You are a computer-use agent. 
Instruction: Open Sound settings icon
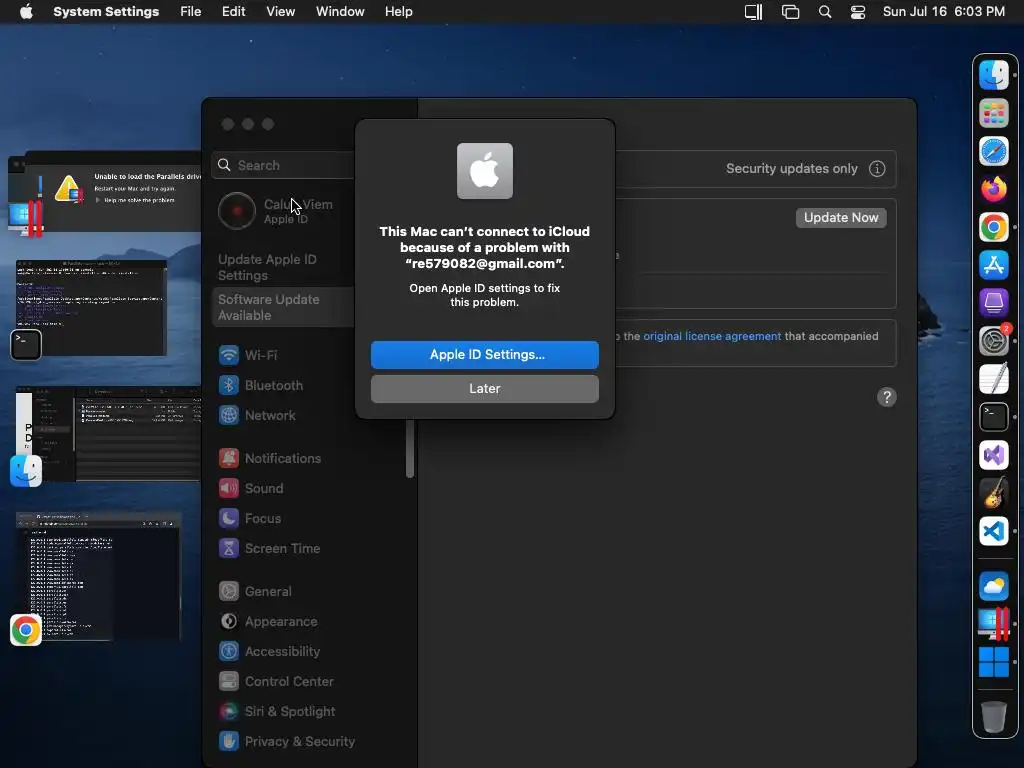(229, 488)
